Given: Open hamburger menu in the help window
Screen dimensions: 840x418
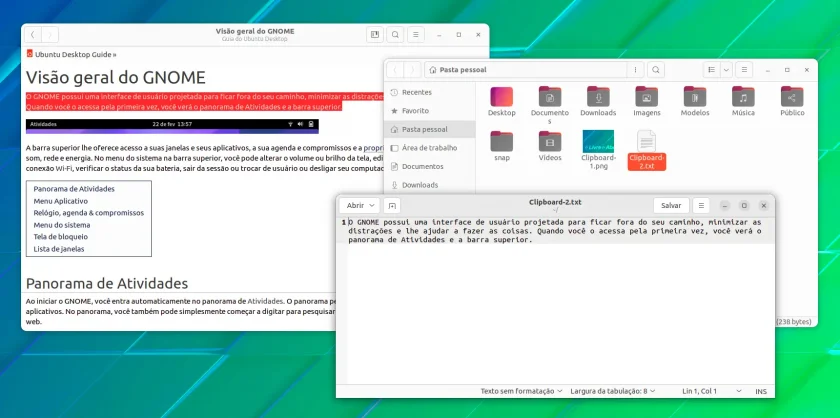Looking at the screenshot, I should click(416, 35).
